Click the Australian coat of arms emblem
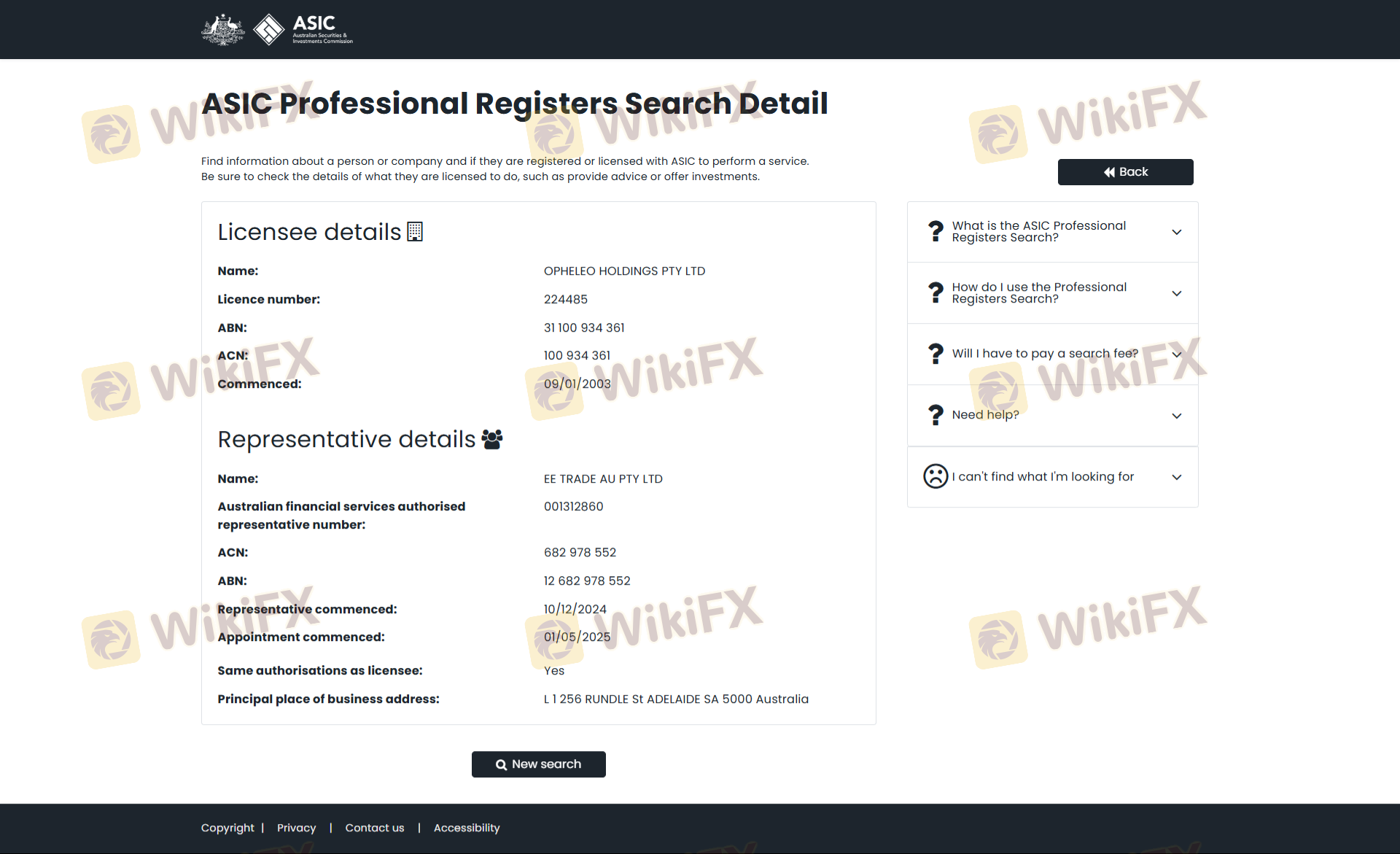The image size is (1400, 854). 222,30
